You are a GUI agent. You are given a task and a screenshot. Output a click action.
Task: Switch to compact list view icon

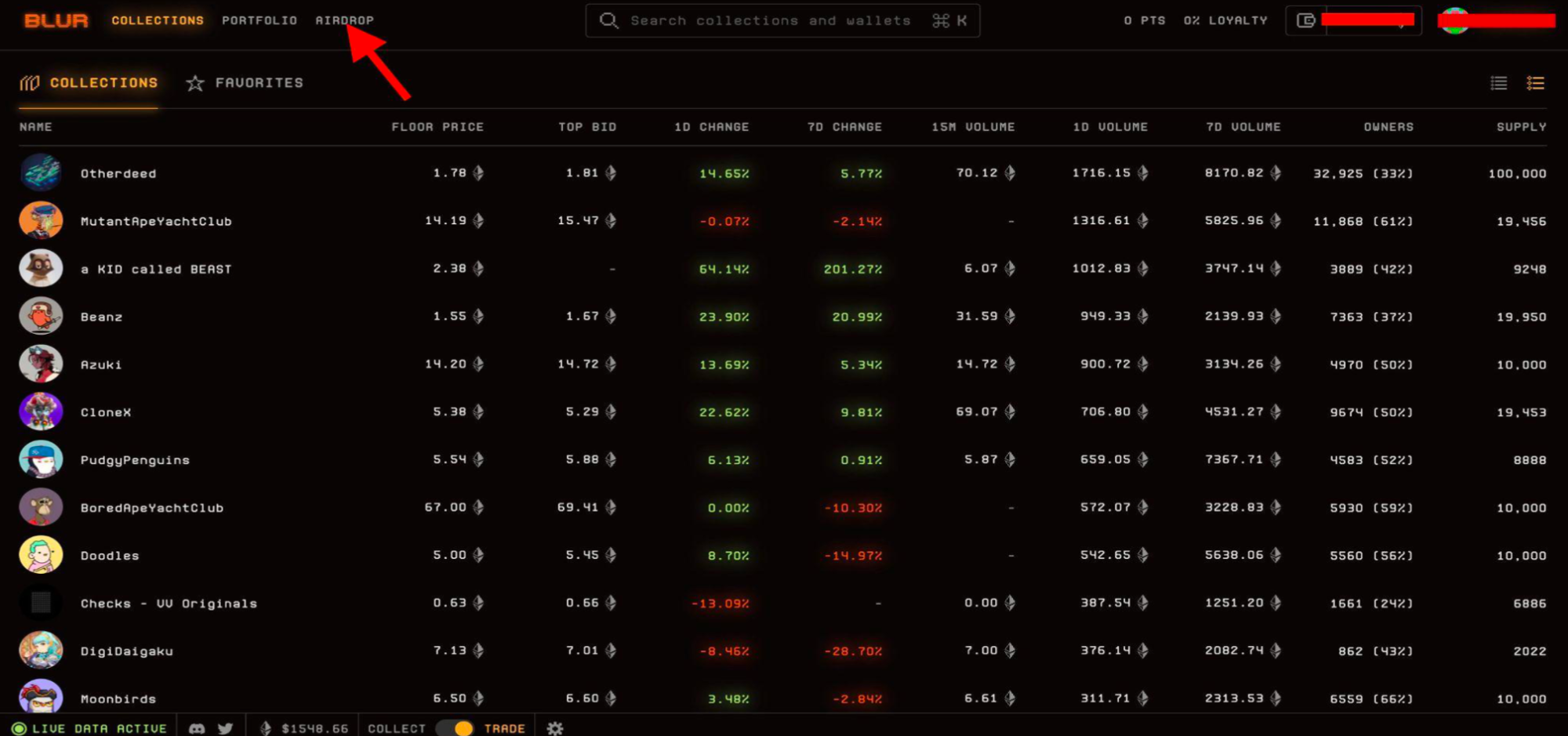[x=1498, y=83]
